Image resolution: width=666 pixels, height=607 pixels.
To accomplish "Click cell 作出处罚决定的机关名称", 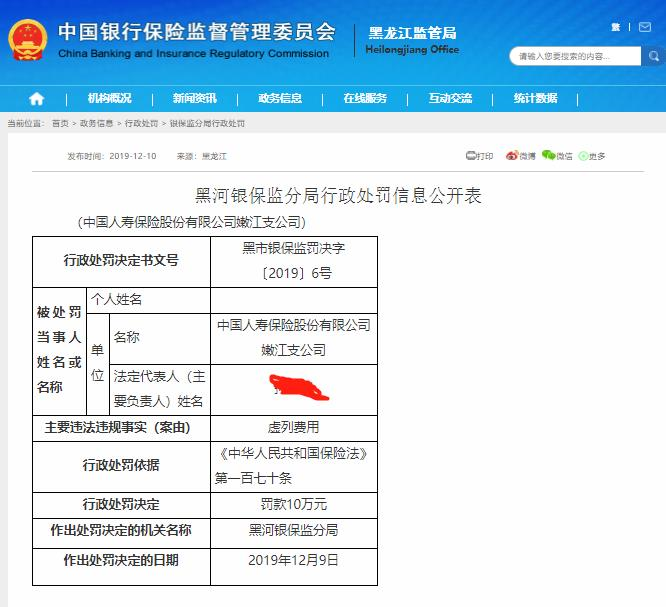I will (x=121, y=533).
